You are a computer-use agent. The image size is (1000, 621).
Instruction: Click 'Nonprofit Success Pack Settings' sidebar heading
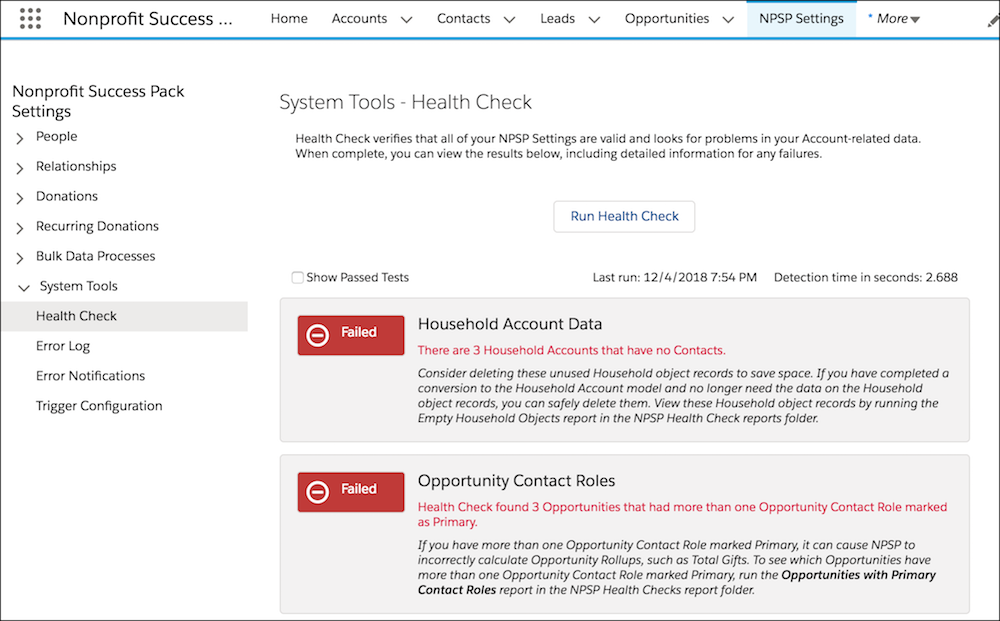[98, 101]
